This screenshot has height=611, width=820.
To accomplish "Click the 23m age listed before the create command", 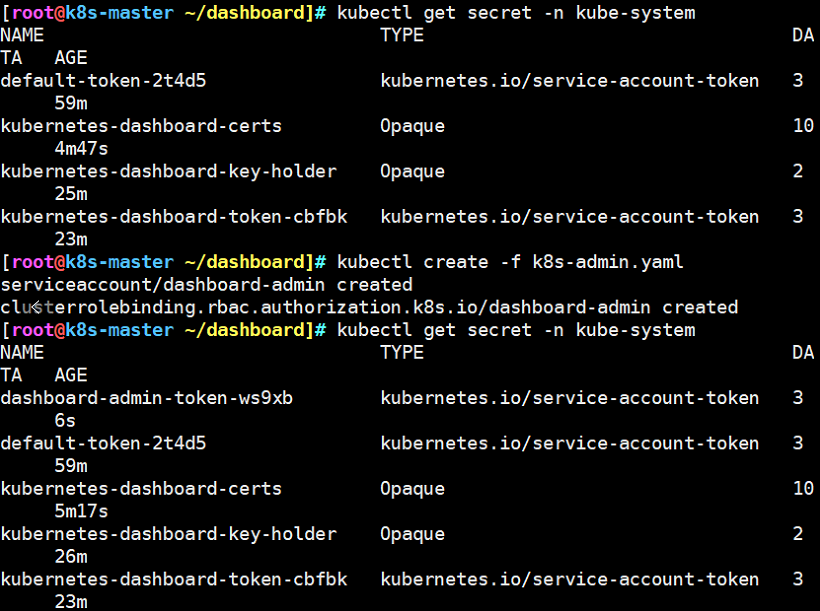I will coord(71,239).
